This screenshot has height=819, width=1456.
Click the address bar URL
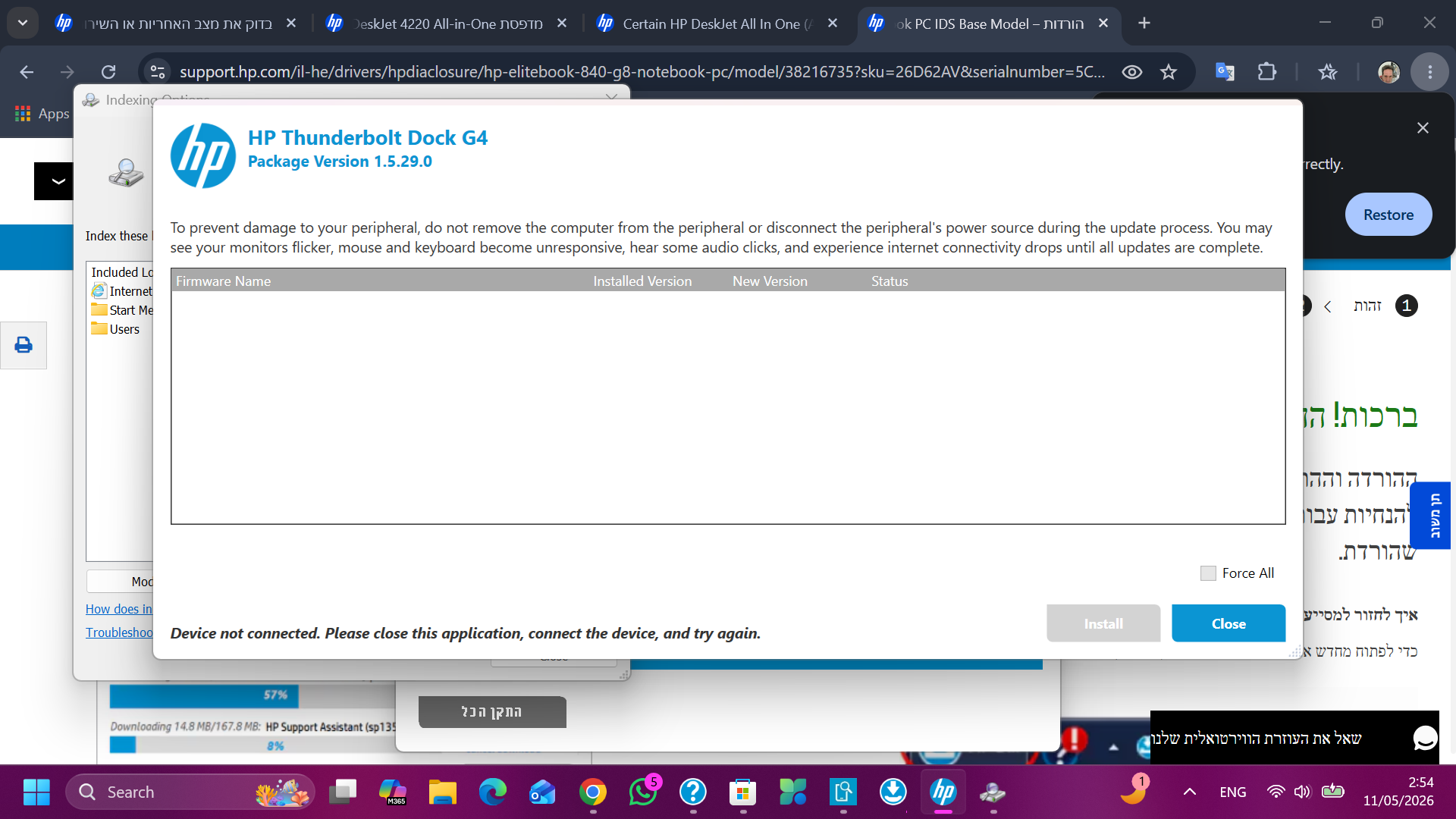(x=642, y=72)
